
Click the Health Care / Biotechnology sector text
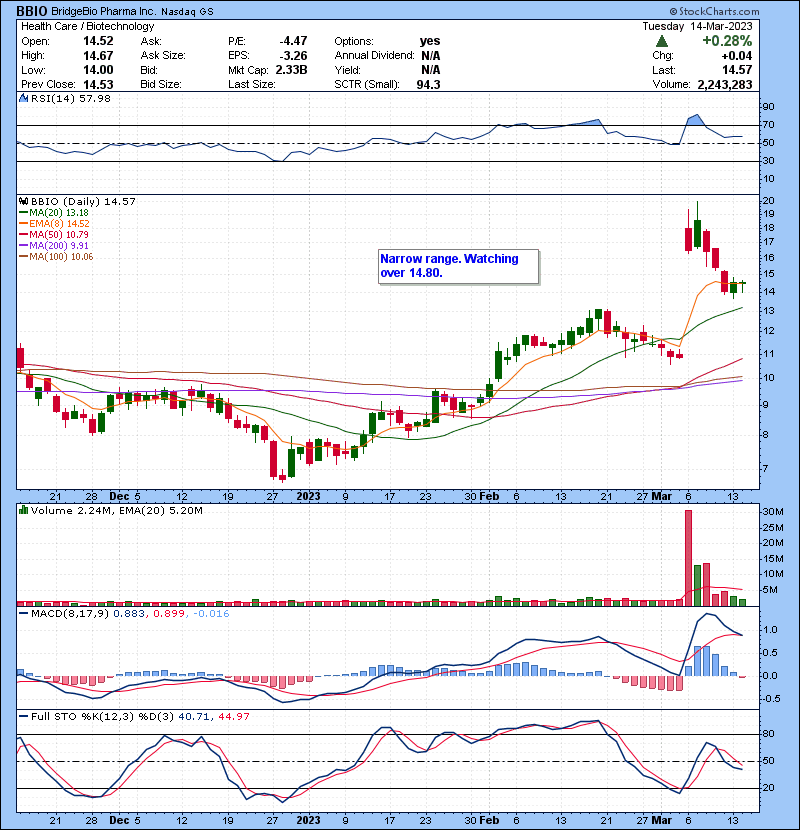pos(88,26)
